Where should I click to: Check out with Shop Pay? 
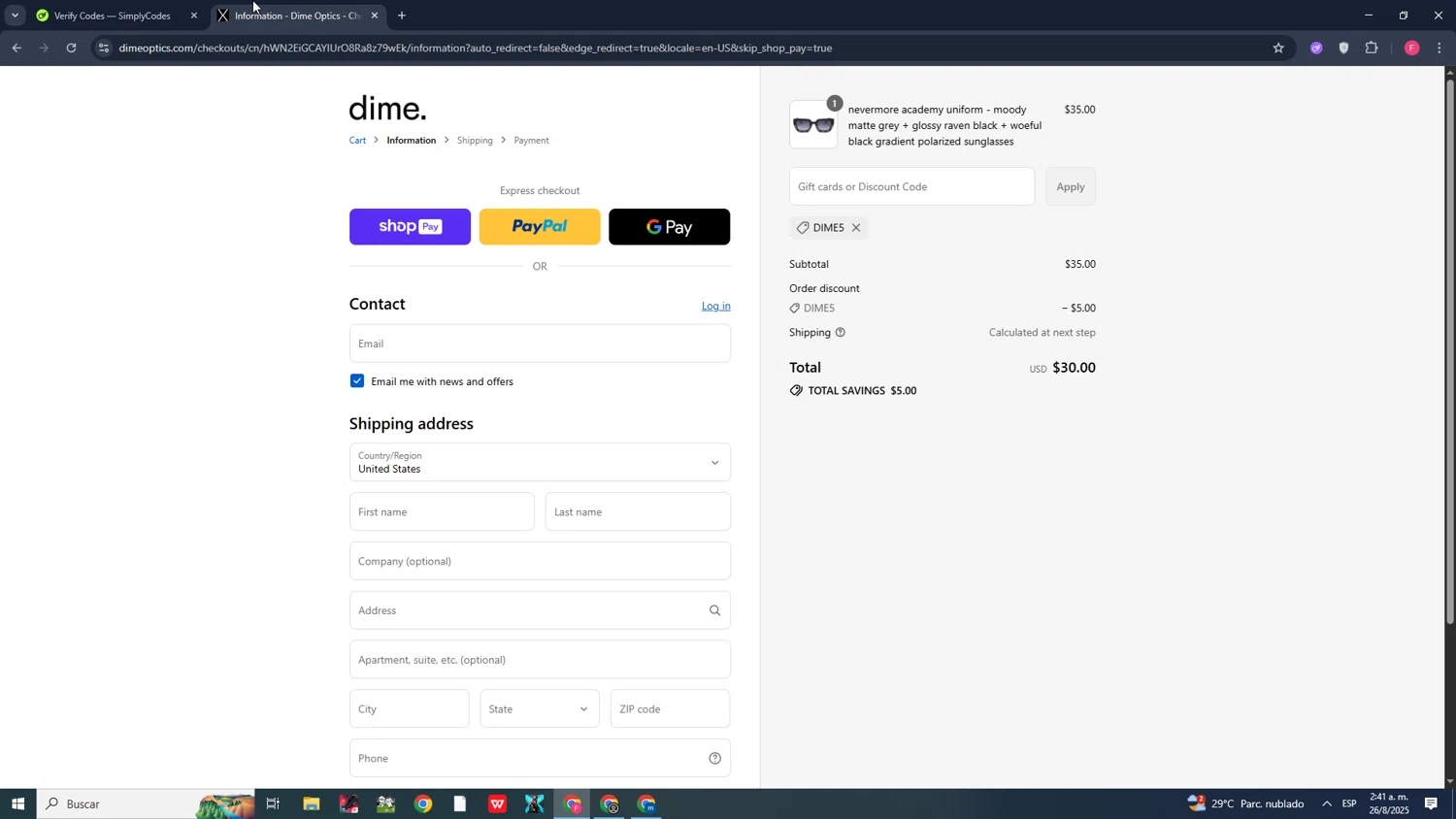click(x=410, y=227)
